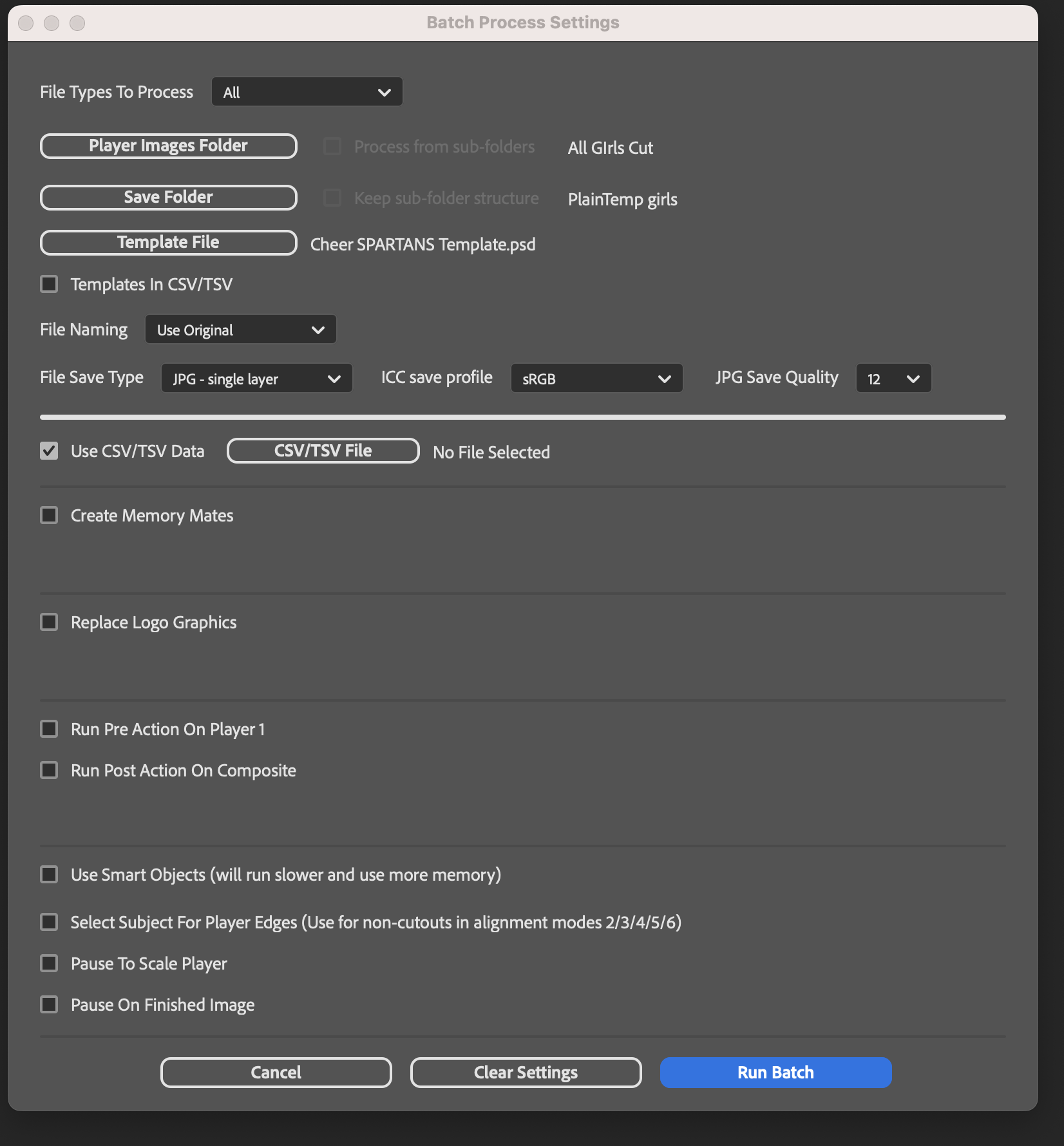The height and width of the screenshot is (1146, 1064).
Task: Enable the Templates In CSV/TSV checkbox
Action: (49, 284)
